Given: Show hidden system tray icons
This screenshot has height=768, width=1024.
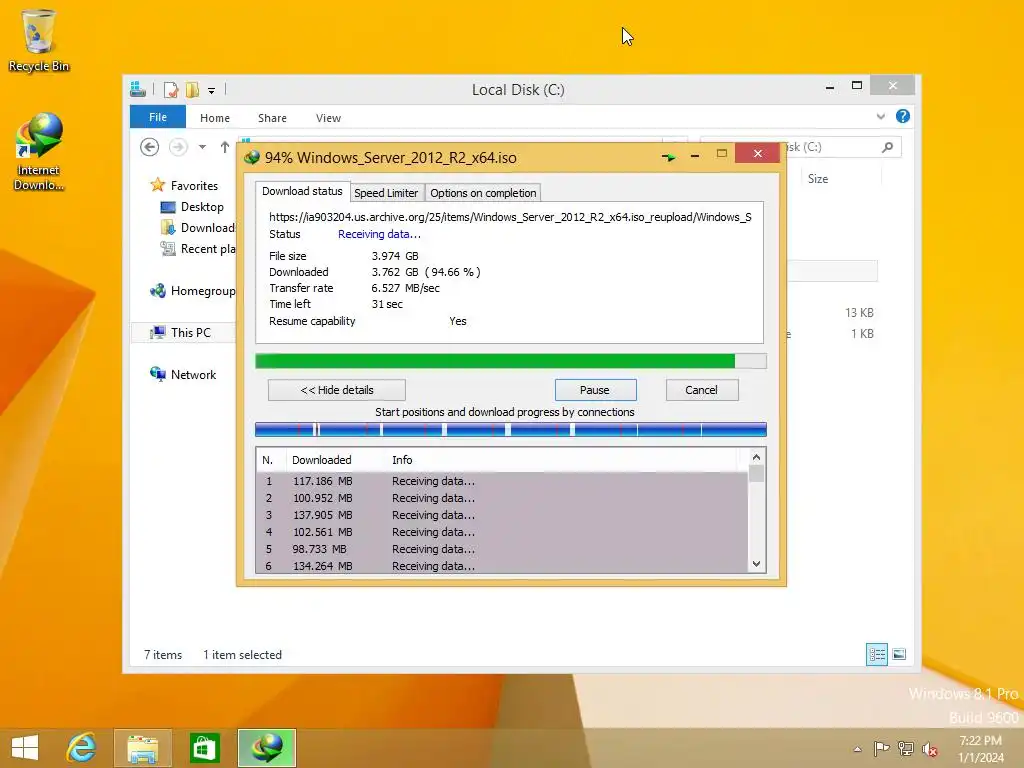Looking at the screenshot, I should tap(857, 749).
